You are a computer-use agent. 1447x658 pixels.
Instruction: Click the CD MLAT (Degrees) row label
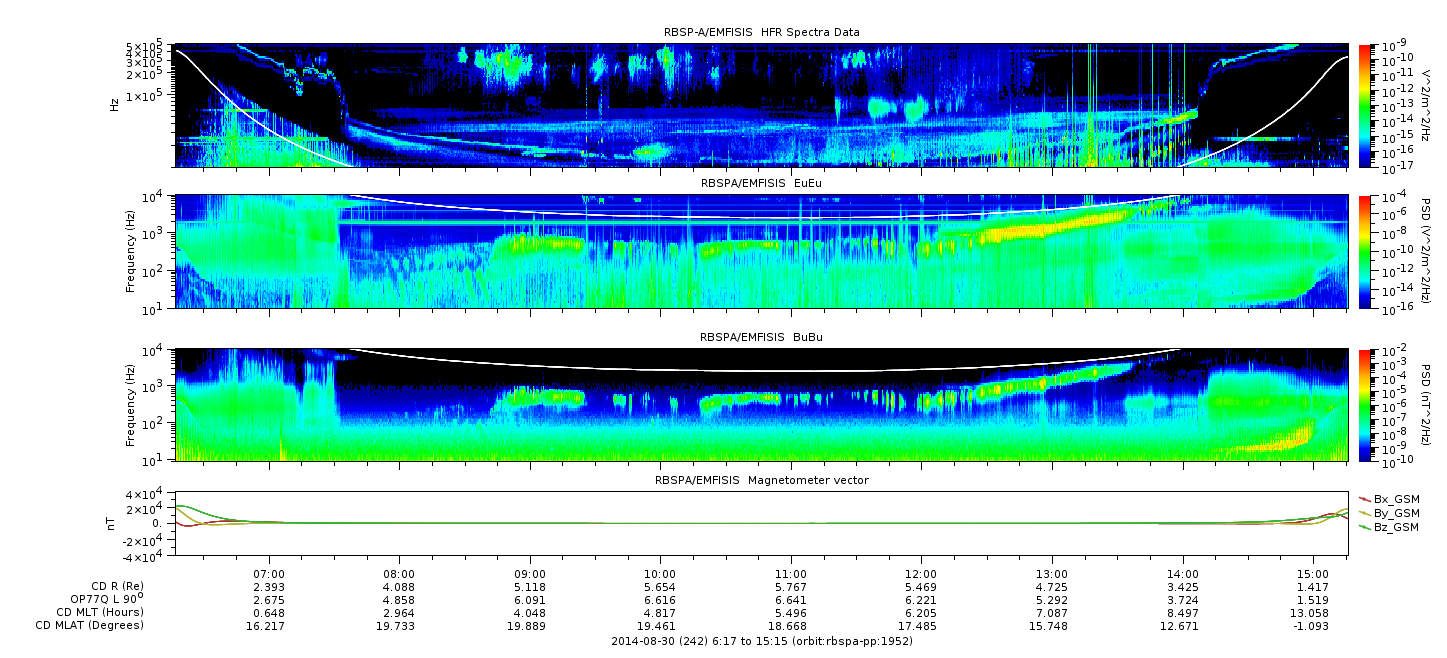(x=92, y=625)
